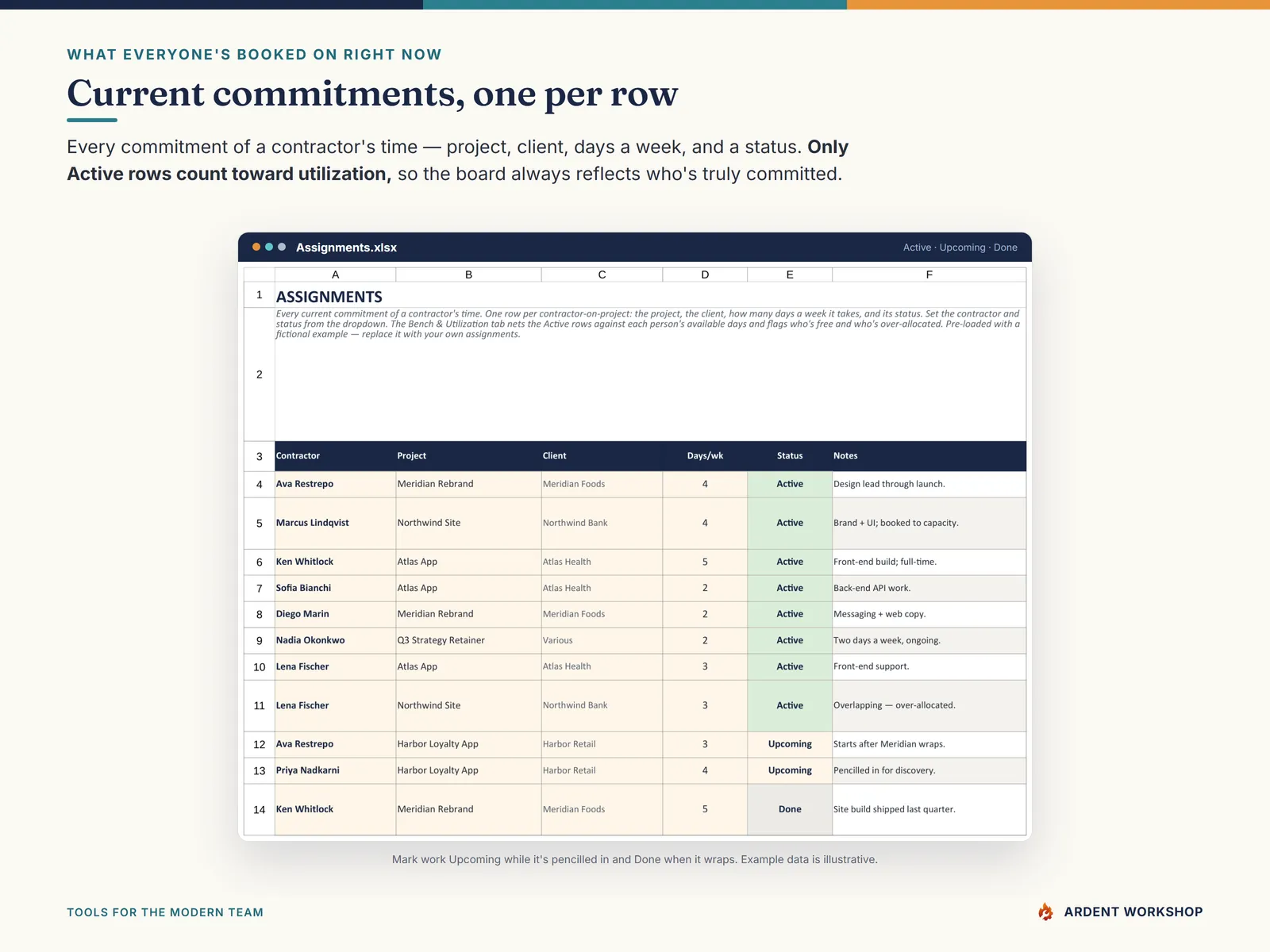Click the 'TOOLS FOR THE MODERN TEAM' footer text
The width and height of the screenshot is (1270, 952).
click(x=165, y=912)
